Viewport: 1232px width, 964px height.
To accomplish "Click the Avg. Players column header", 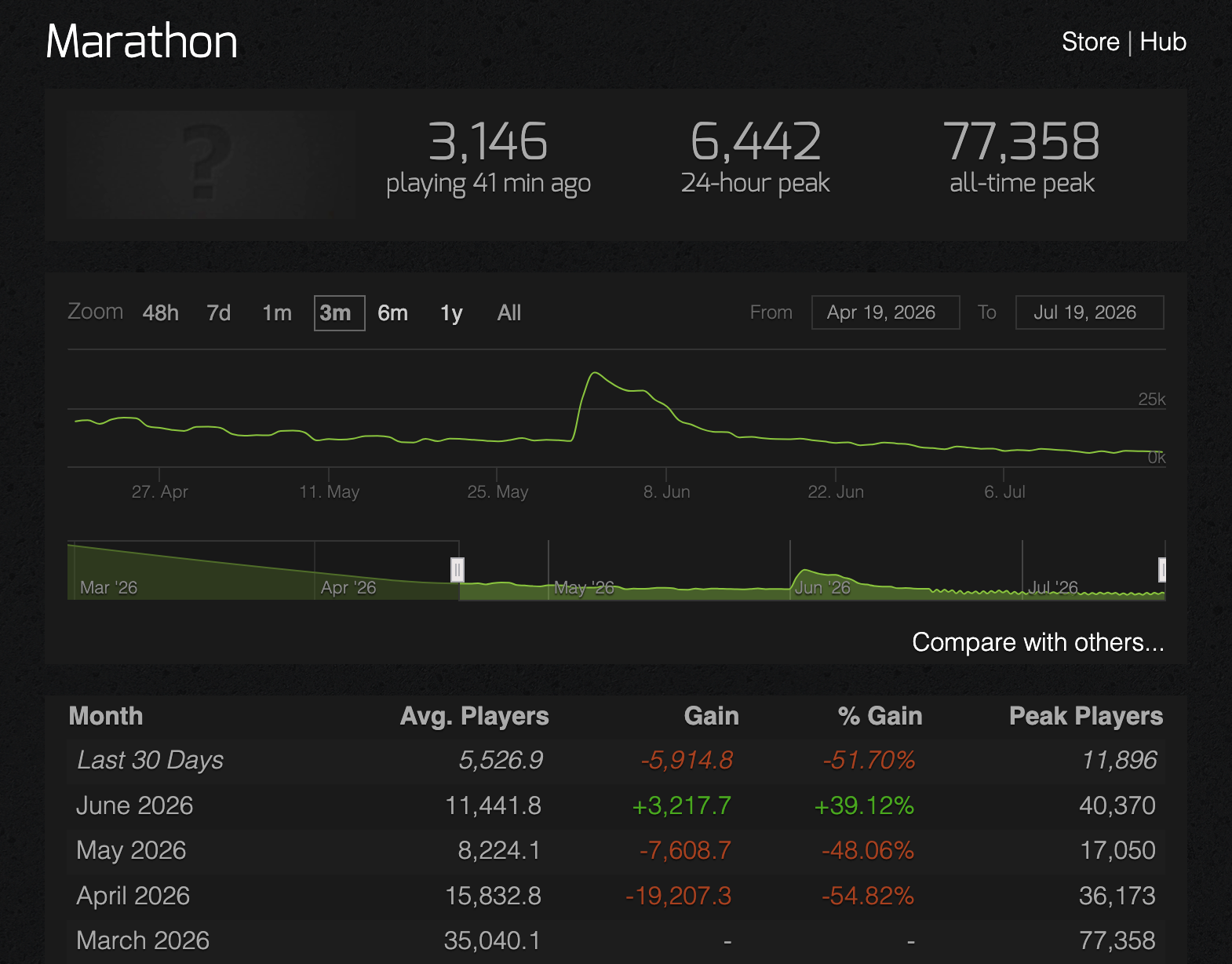I will [475, 716].
